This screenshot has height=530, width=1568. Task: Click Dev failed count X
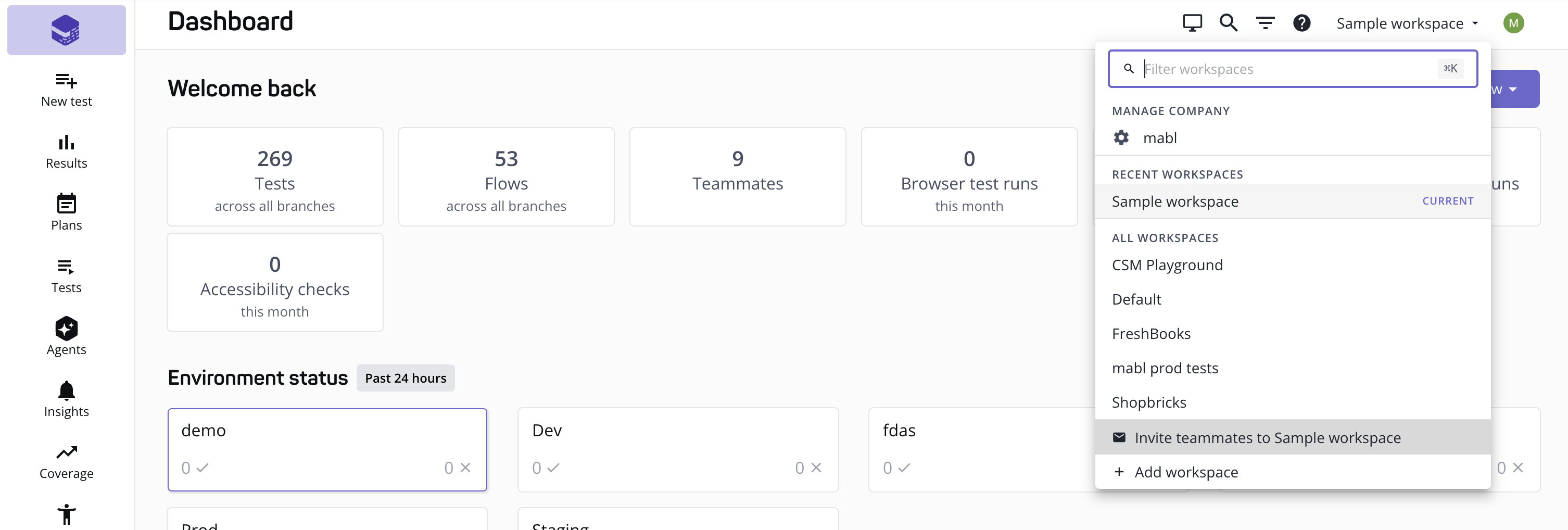808,468
